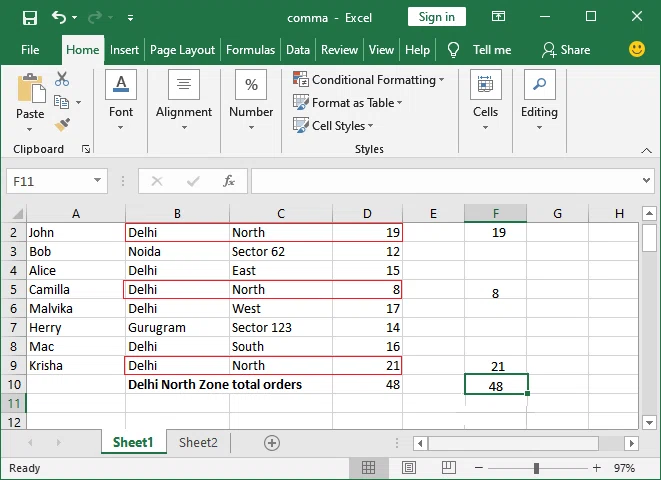
Task: Open Ribbon Display Options icon
Action: [498, 16]
